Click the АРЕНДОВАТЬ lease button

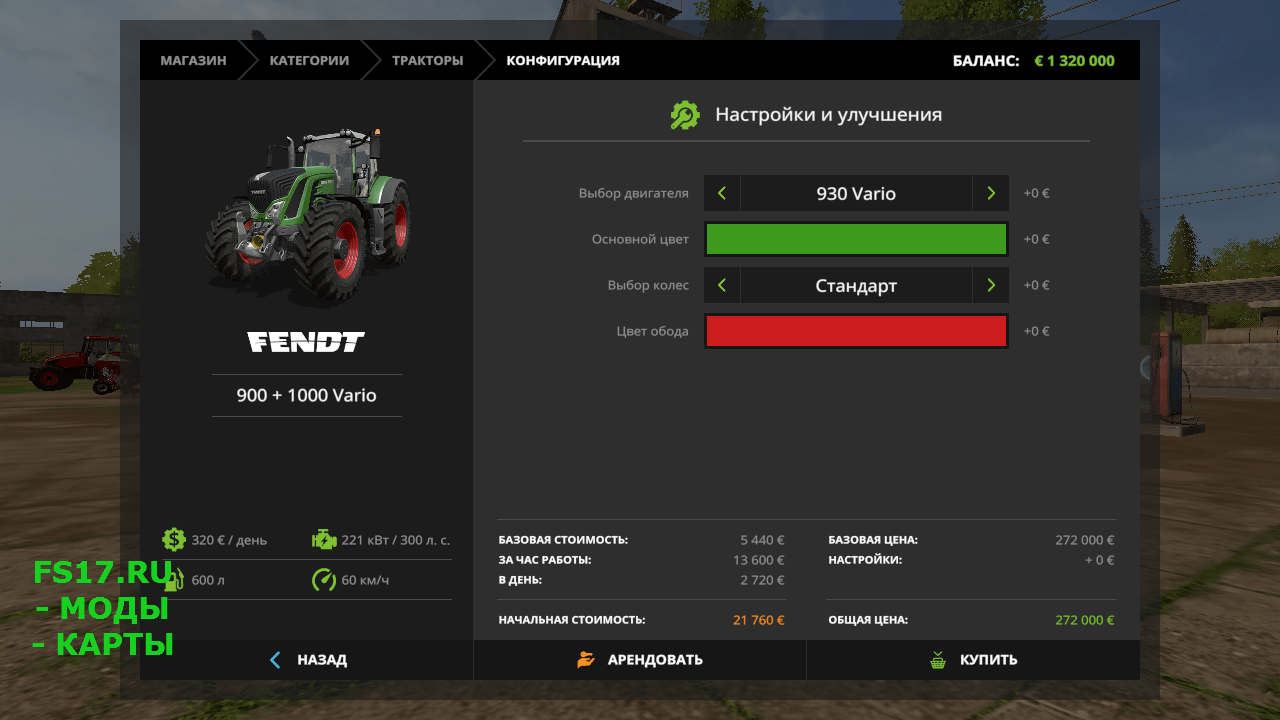pos(640,660)
